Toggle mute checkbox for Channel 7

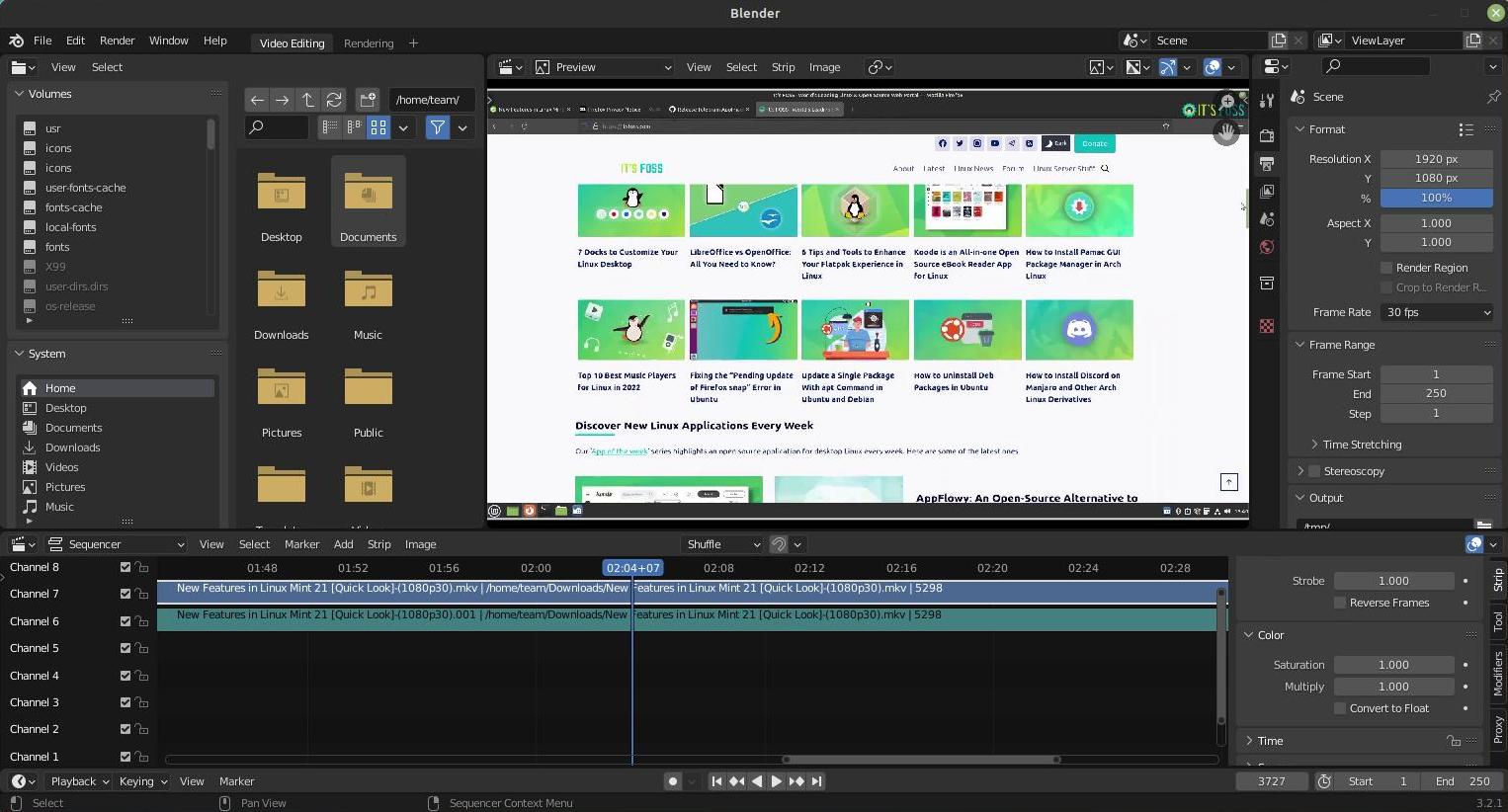[126, 594]
